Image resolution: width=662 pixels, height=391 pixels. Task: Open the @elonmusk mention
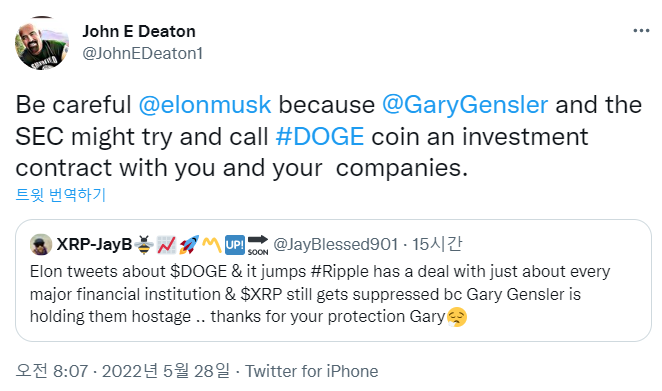205,105
